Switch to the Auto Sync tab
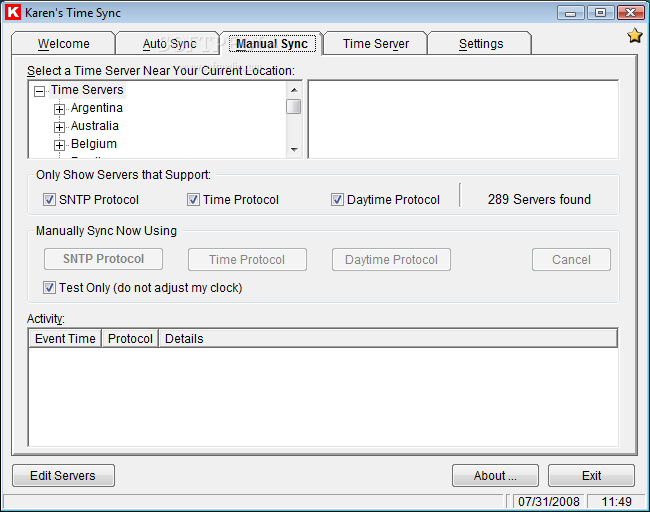 [x=169, y=44]
